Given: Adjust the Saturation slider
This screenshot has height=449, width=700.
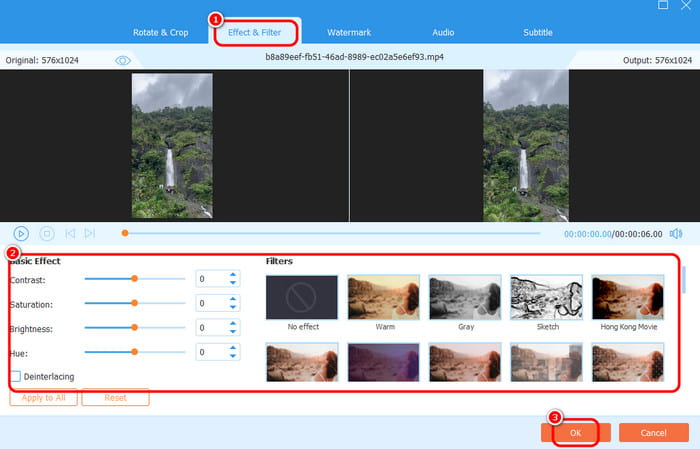Looking at the screenshot, I should pos(134,303).
